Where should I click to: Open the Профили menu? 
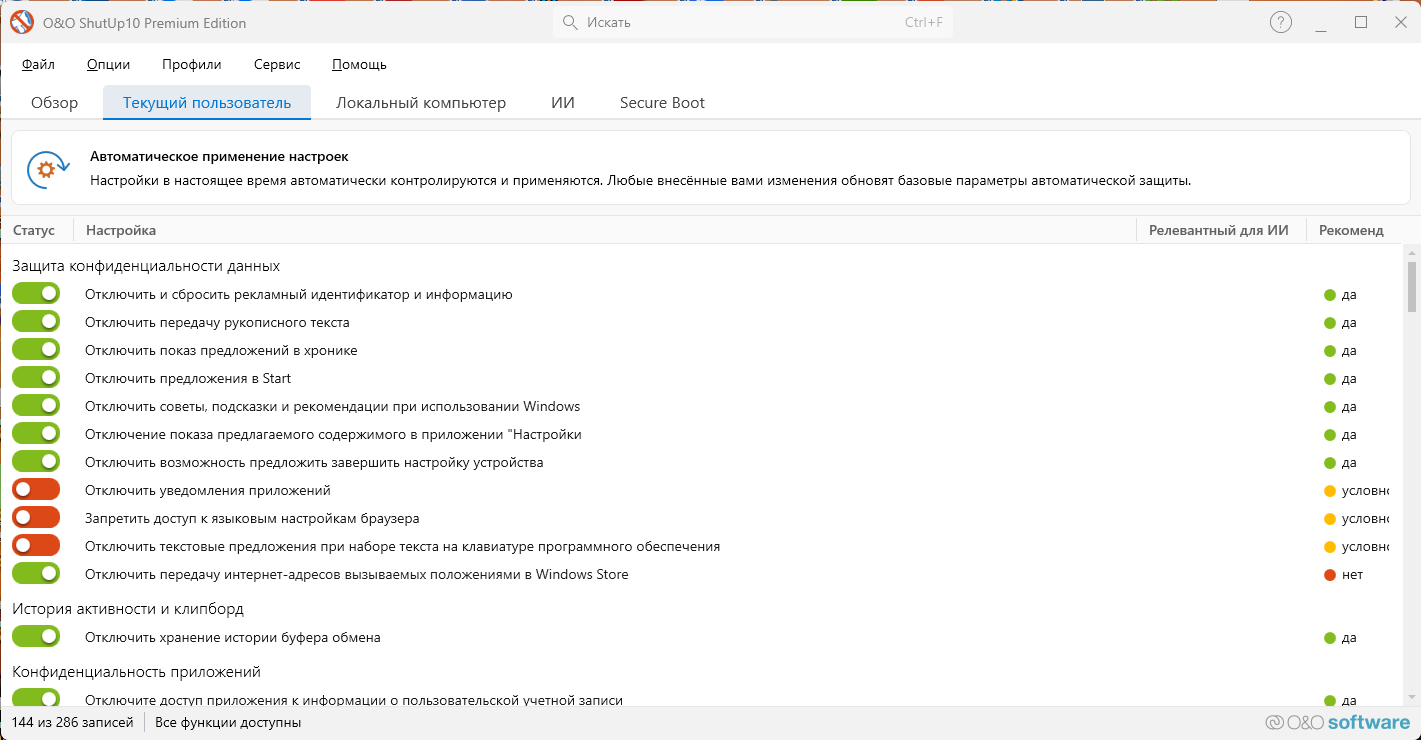[192, 64]
